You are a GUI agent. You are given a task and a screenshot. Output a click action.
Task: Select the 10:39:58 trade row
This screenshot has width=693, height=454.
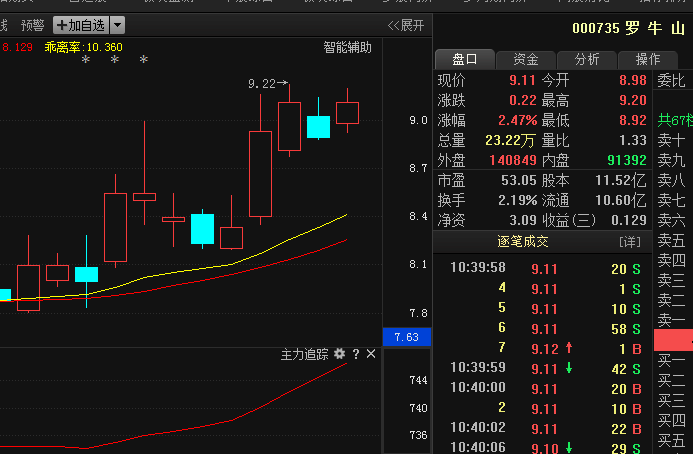545,268
